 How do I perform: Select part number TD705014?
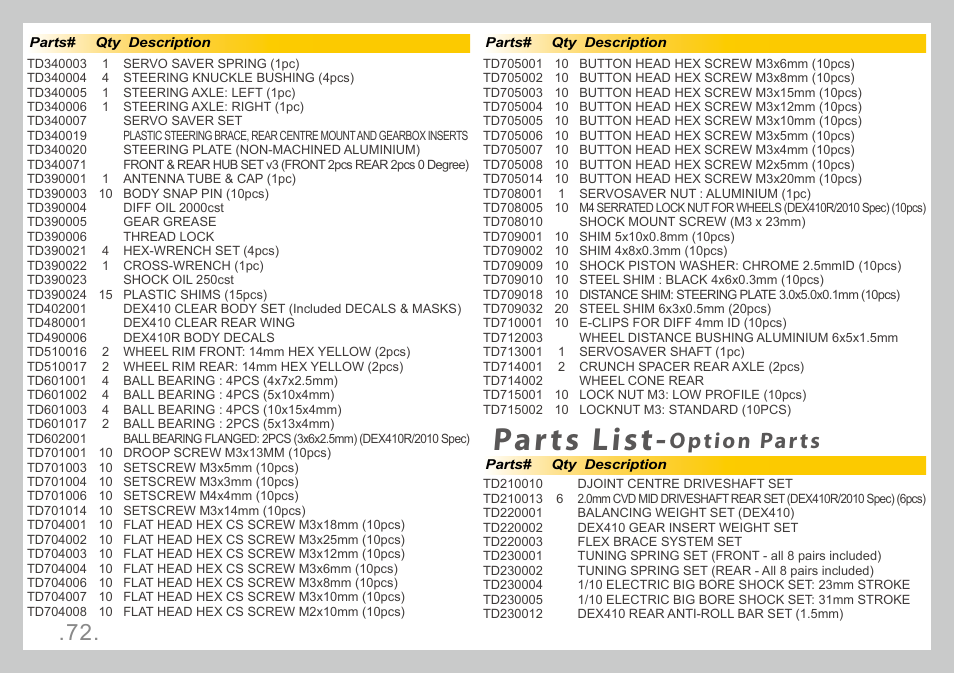[x=513, y=179]
